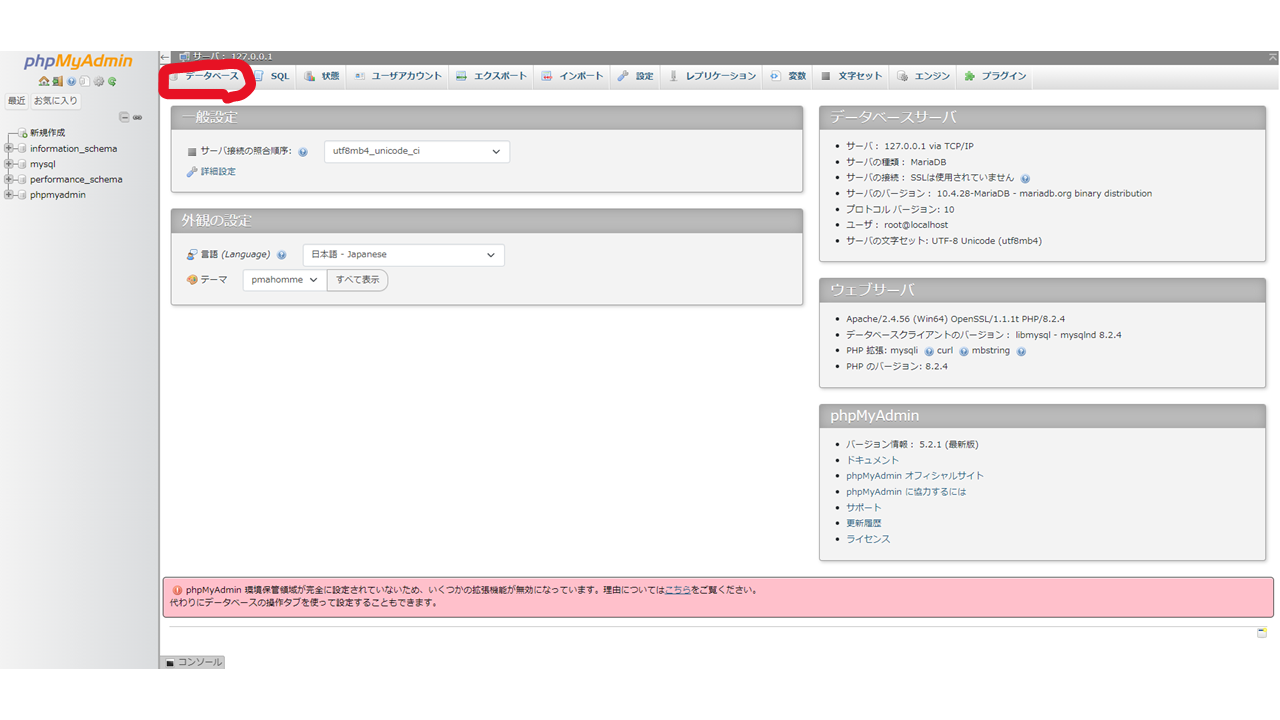1280x720 pixels.
Task: Open phpMyAdmin documentation blue question icon in sidebar
Action: [x=71, y=81]
